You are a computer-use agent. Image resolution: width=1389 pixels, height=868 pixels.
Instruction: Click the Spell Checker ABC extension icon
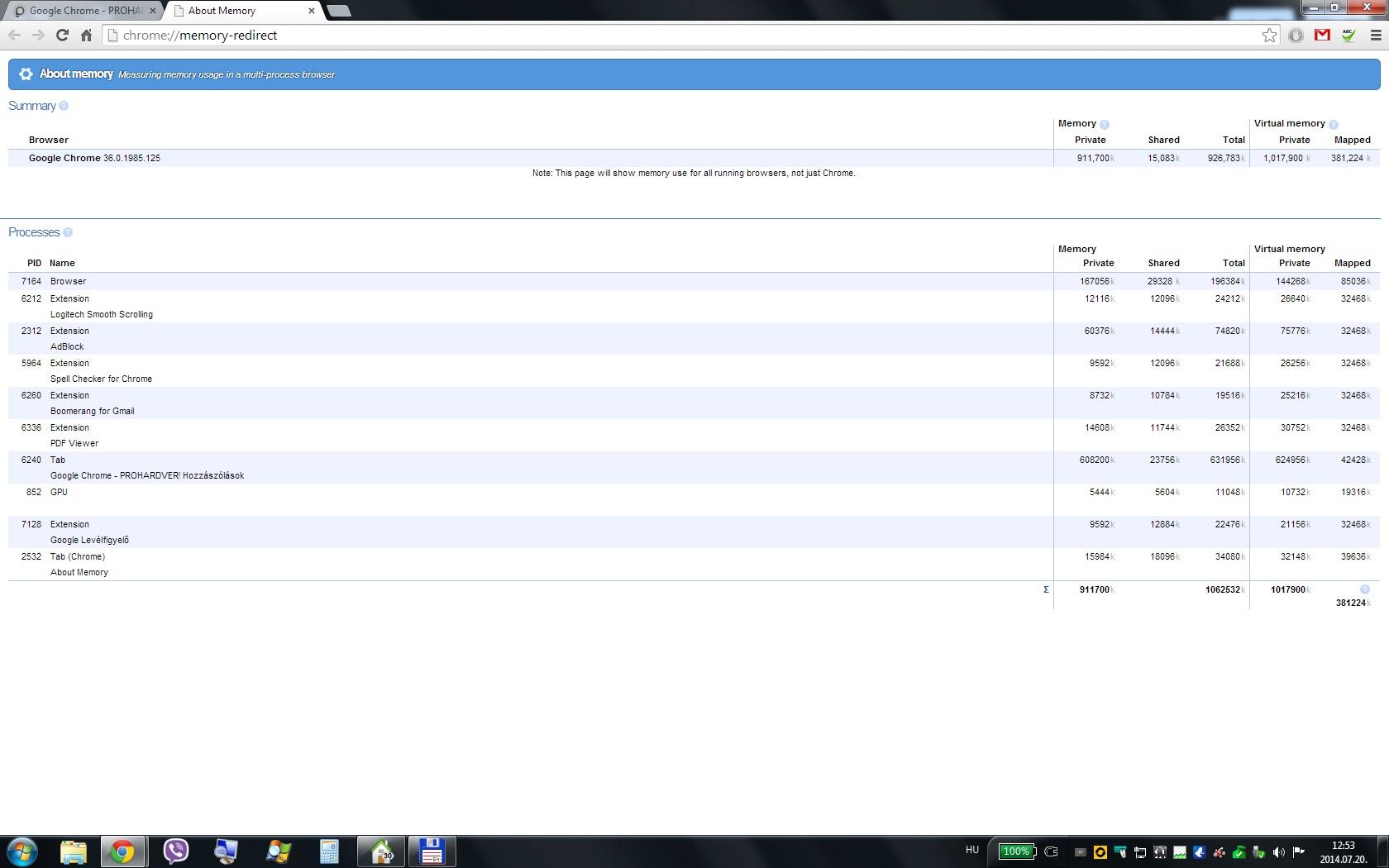(1348, 35)
